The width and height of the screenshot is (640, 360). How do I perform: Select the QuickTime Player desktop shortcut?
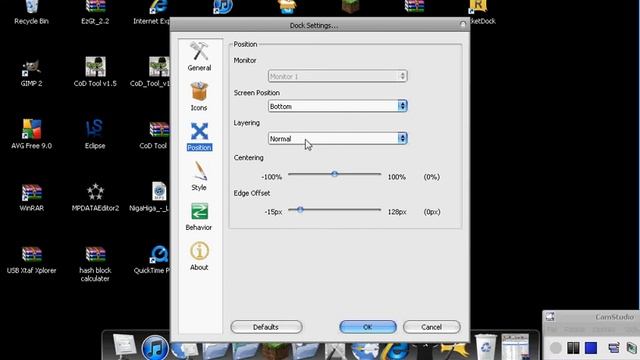(153, 260)
